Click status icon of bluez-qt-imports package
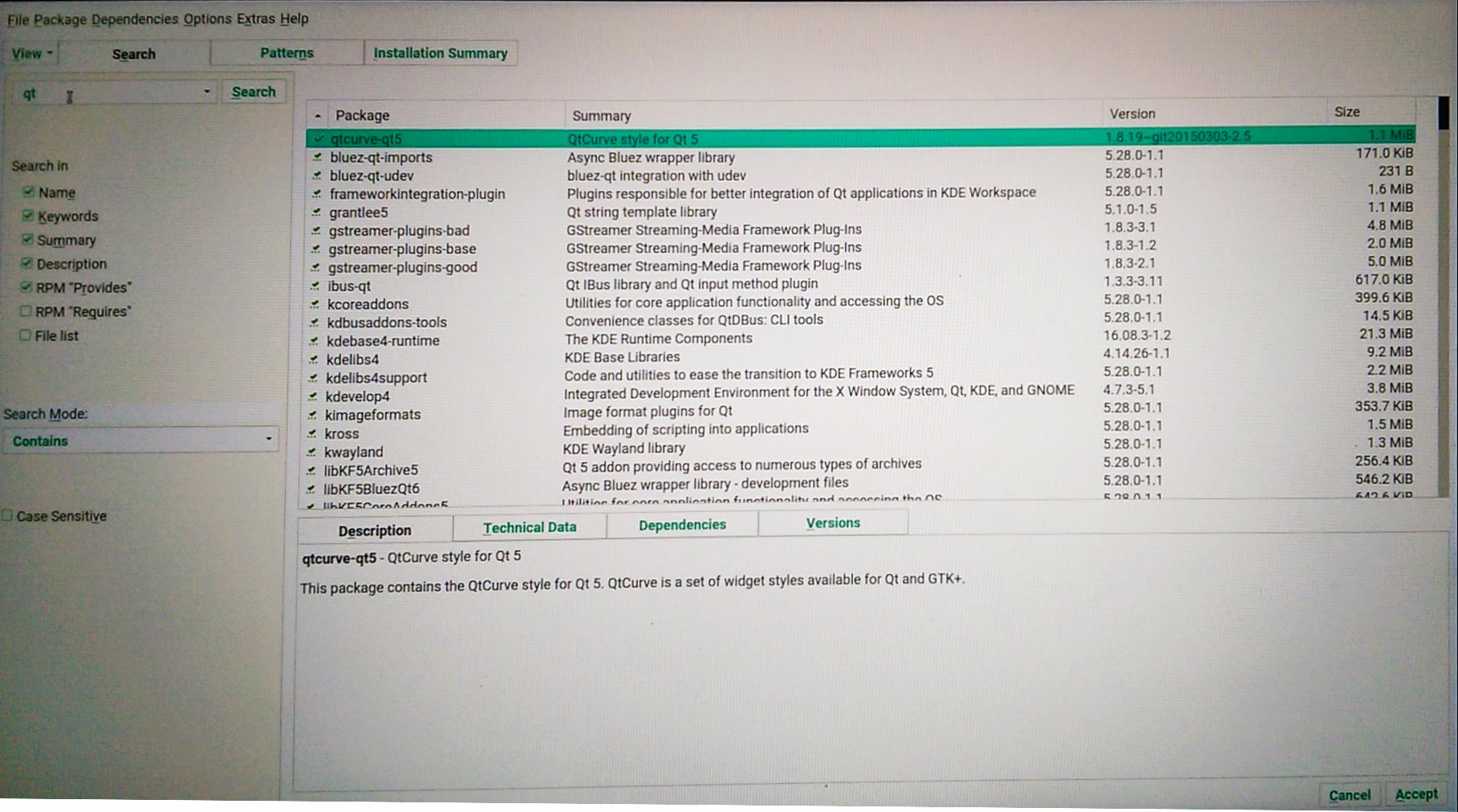1458x812 pixels. [x=318, y=157]
